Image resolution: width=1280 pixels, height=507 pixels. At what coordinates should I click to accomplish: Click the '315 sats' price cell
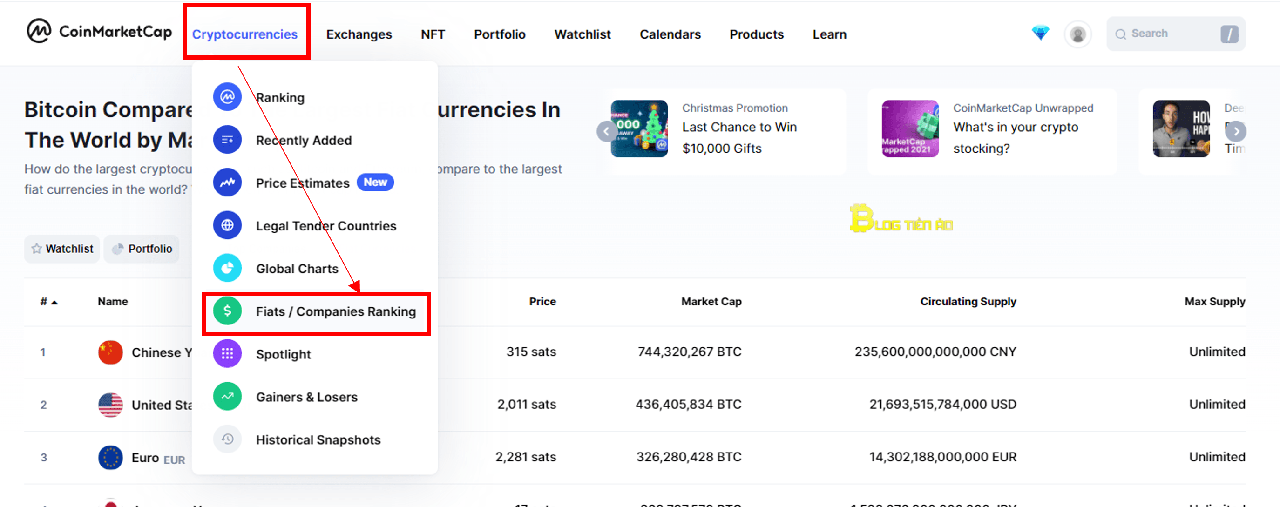click(x=531, y=352)
